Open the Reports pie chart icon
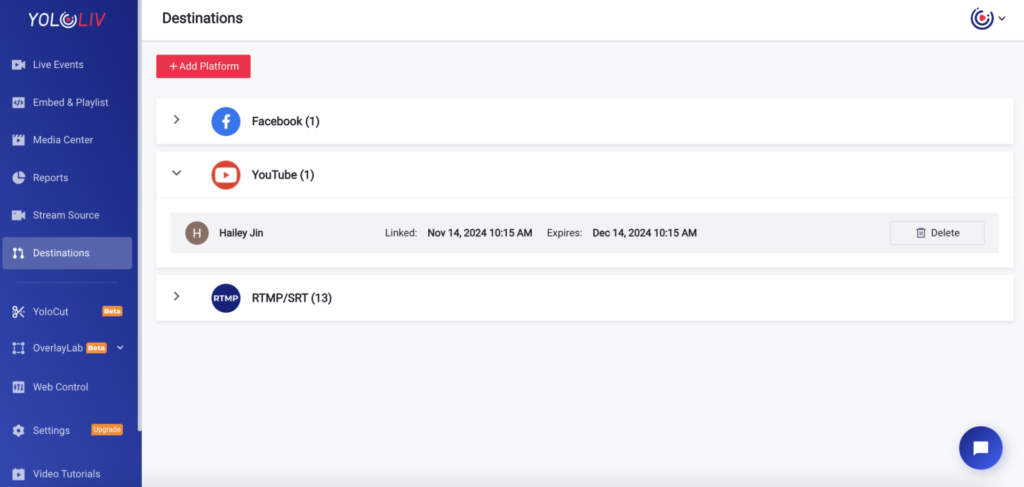The height and width of the screenshot is (487, 1024). 18,178
